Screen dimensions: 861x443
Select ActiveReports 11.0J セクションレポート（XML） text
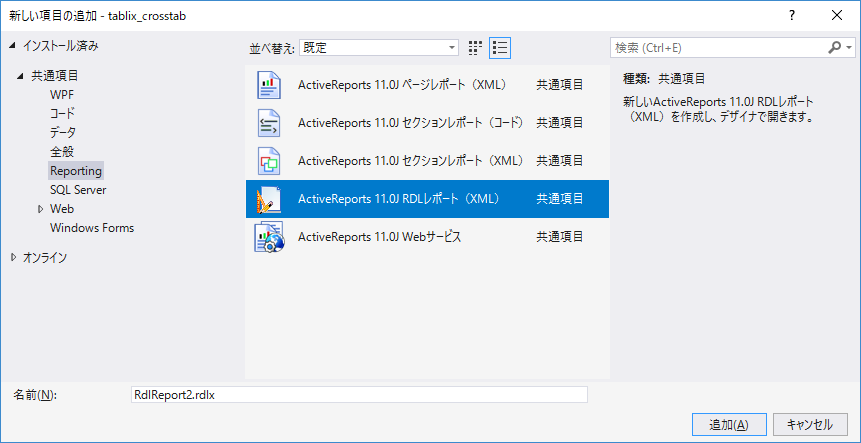(411, 161)
